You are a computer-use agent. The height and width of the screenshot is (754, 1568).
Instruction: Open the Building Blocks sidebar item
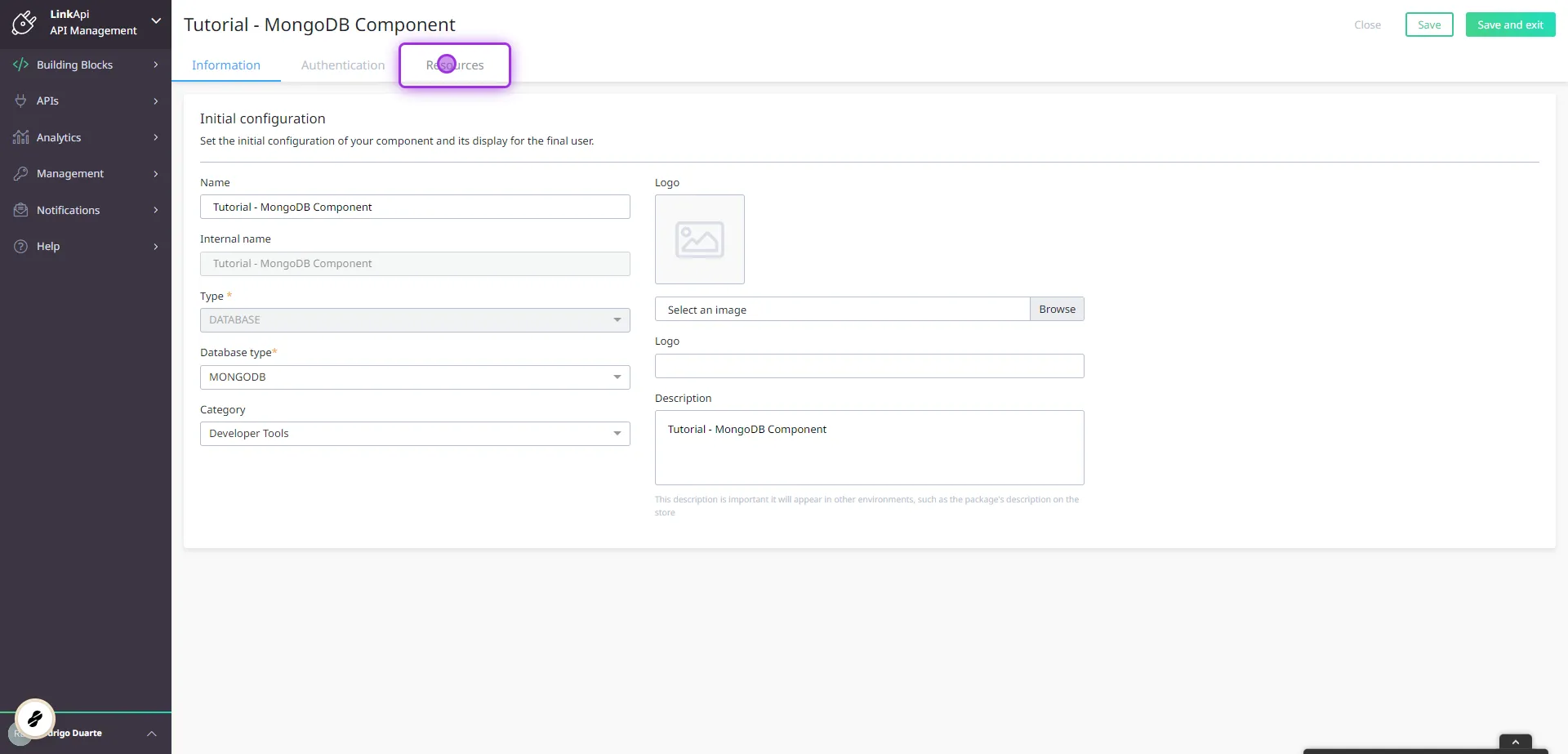[86, 65]
